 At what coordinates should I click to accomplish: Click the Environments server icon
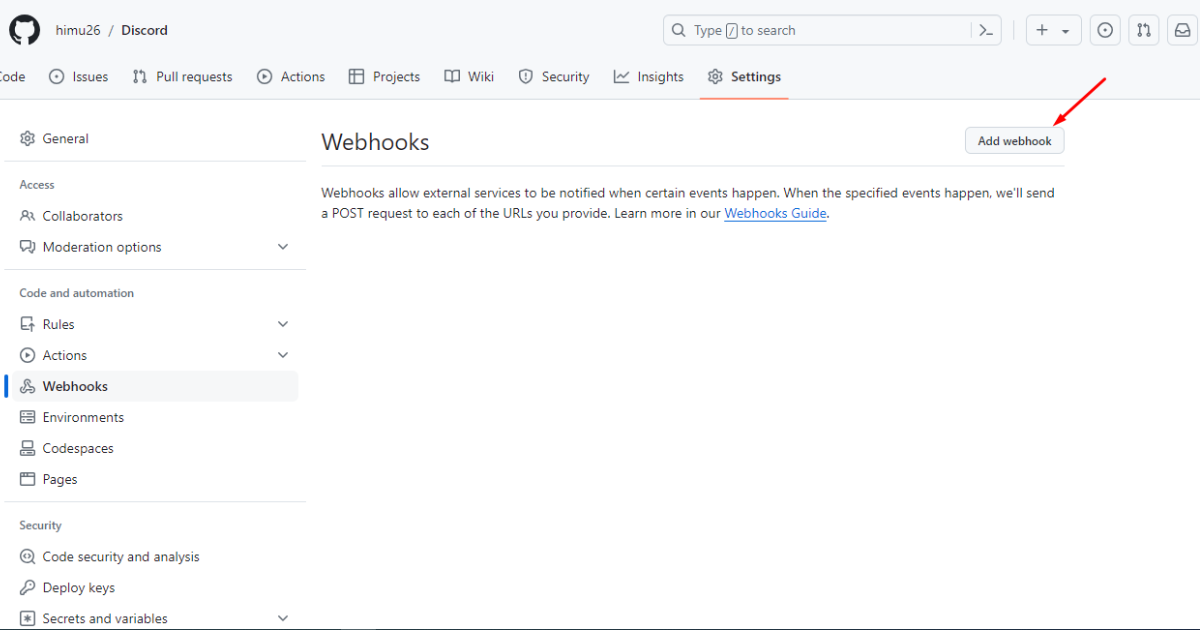[x=28, y=417]
